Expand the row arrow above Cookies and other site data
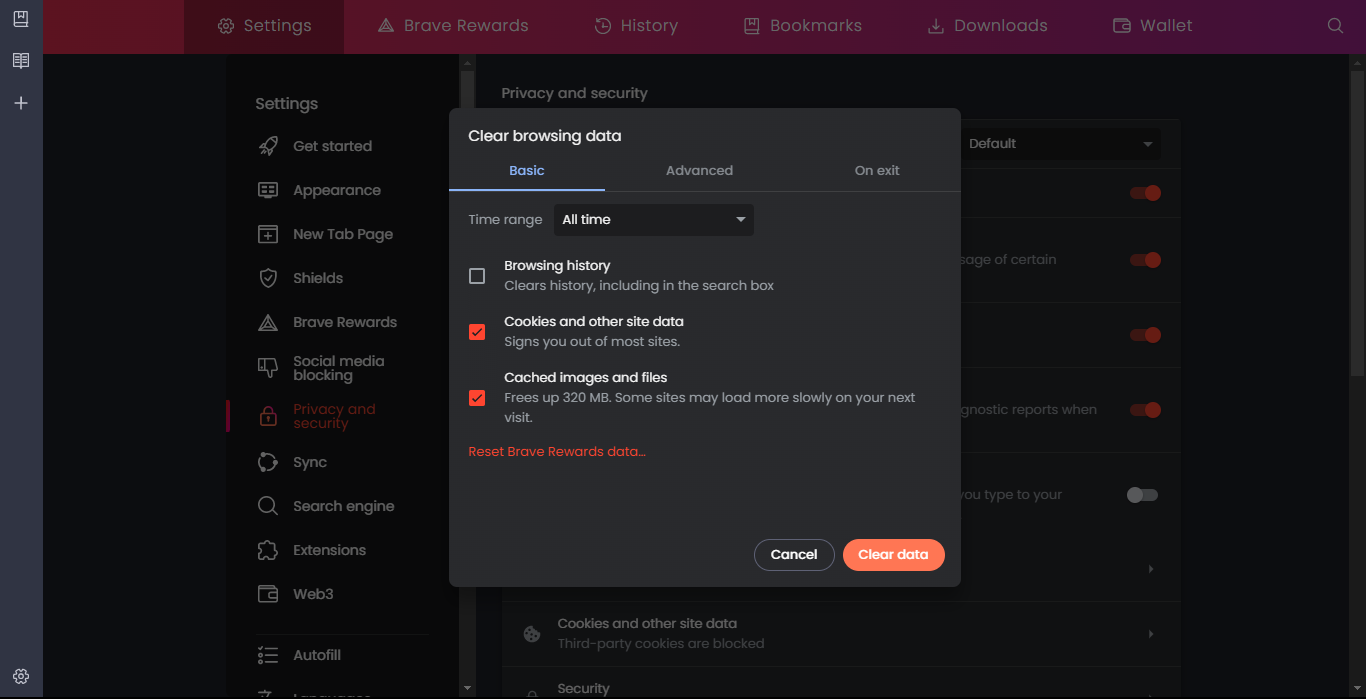Viewport: 1366px width, 699px height. (1151, 569)
